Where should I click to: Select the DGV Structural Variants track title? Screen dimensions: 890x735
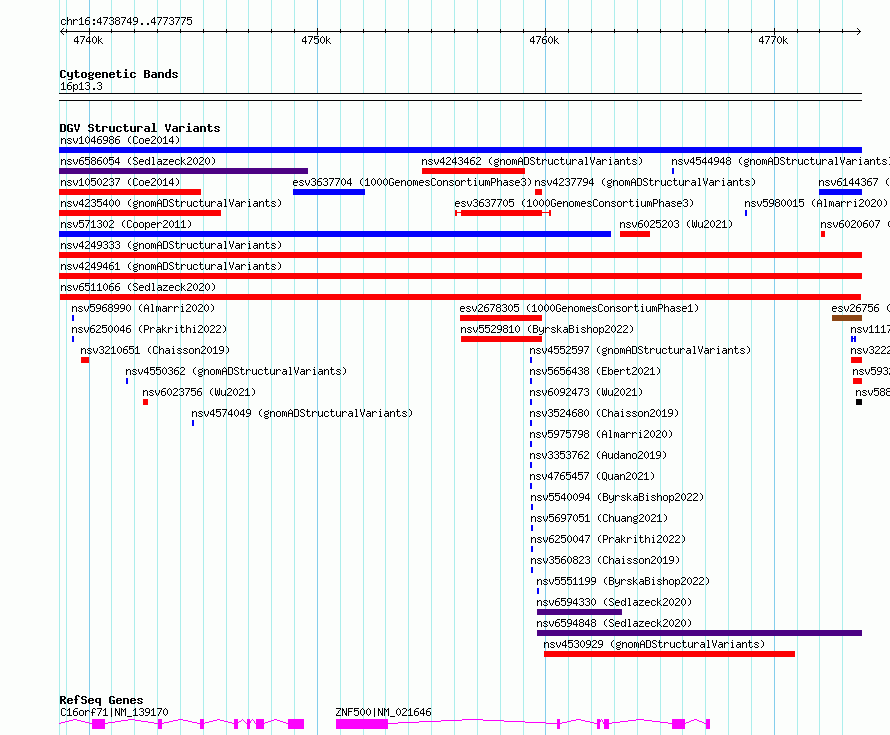pyautogui.click(x=140, y=128)
